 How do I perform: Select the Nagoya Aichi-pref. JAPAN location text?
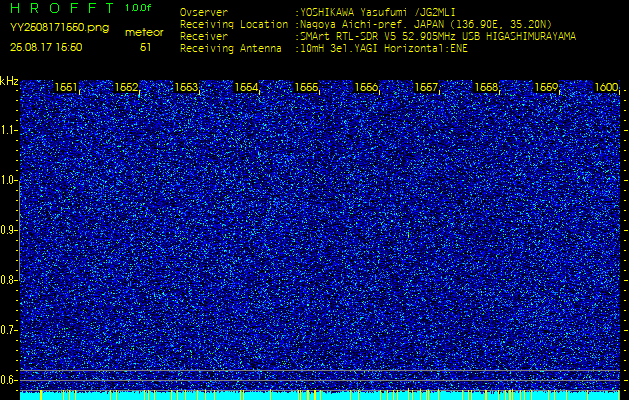pos(424,24)
